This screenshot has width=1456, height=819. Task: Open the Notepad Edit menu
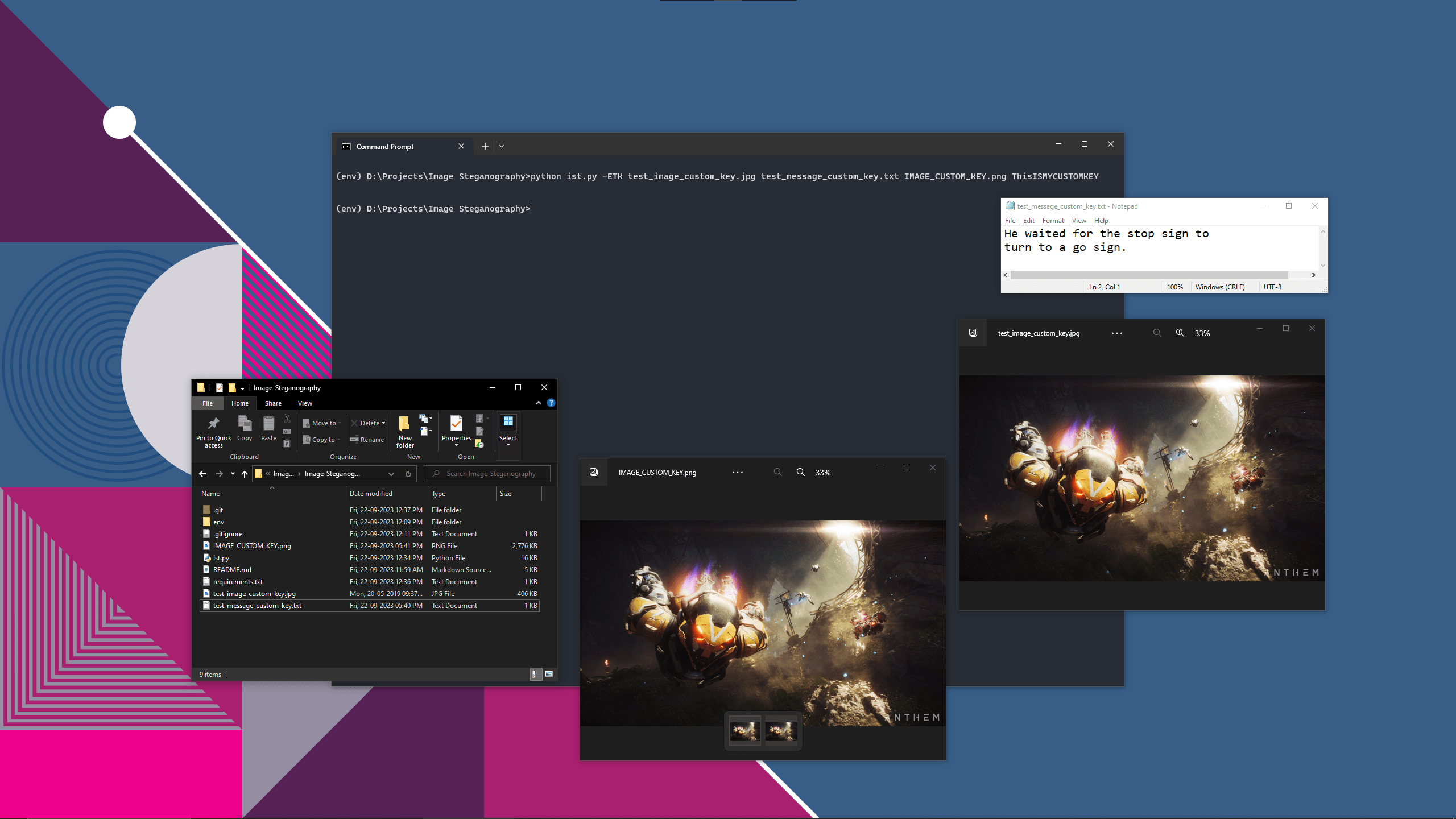click(x=1028, y=221)
